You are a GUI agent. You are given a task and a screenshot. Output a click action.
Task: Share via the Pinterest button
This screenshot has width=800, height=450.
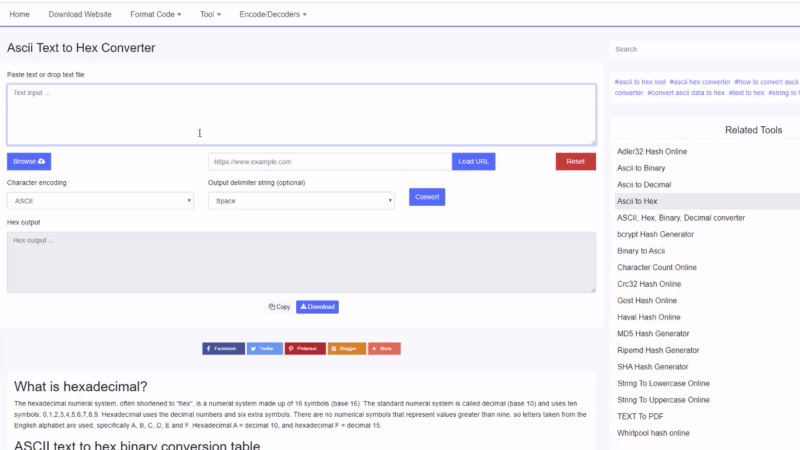pos(305,349)
